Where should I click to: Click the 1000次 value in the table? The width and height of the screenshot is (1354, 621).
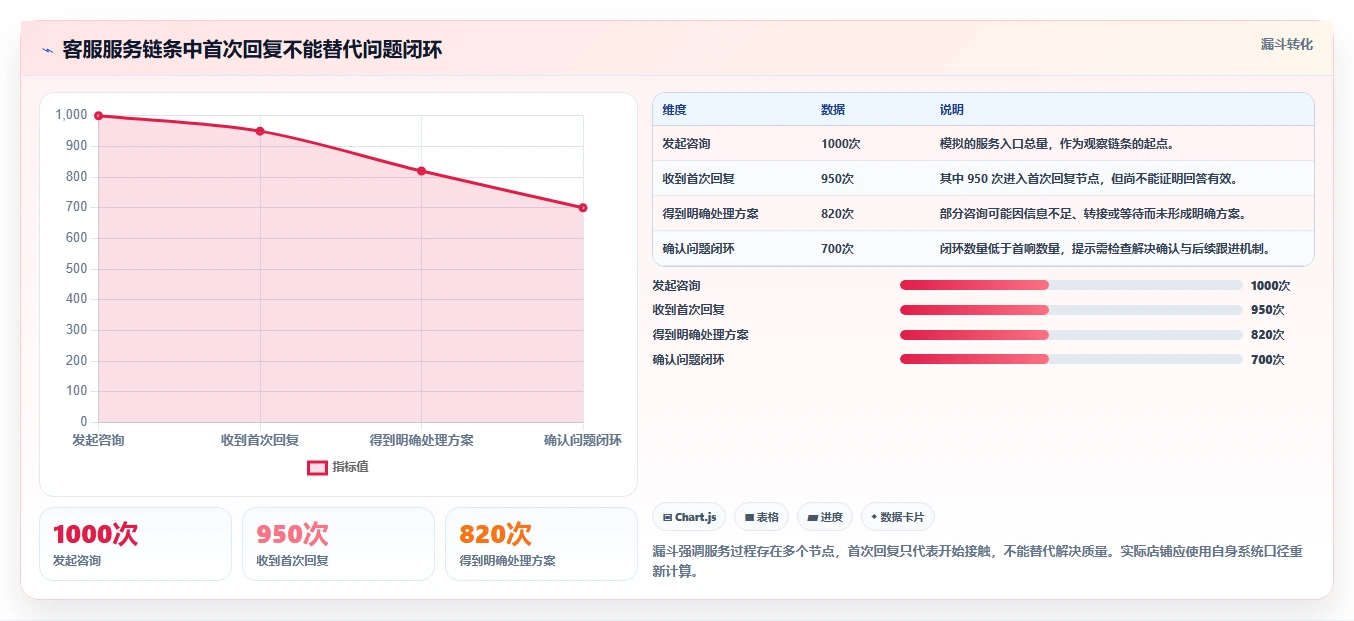point(840,144)
